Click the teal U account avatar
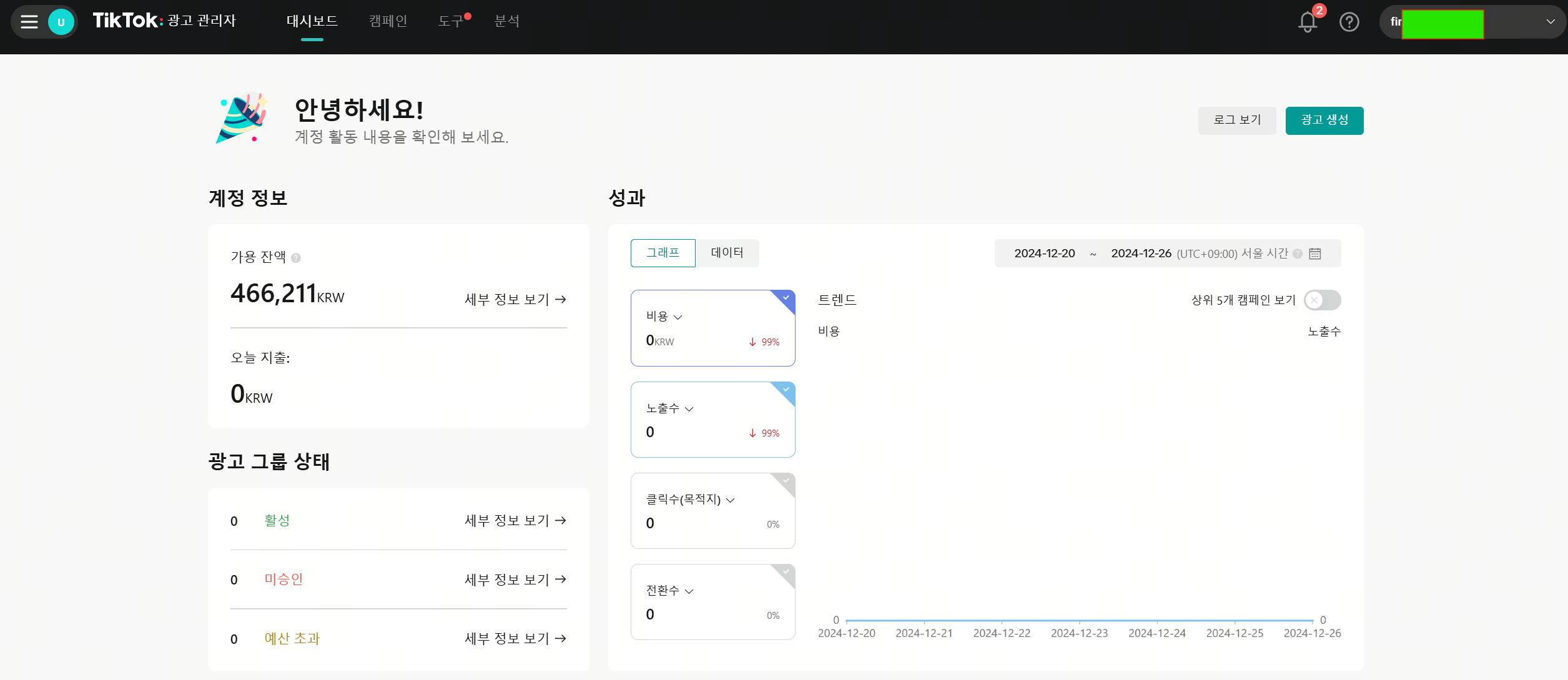This screenshot has height=680, width=1568. [61, 22]
